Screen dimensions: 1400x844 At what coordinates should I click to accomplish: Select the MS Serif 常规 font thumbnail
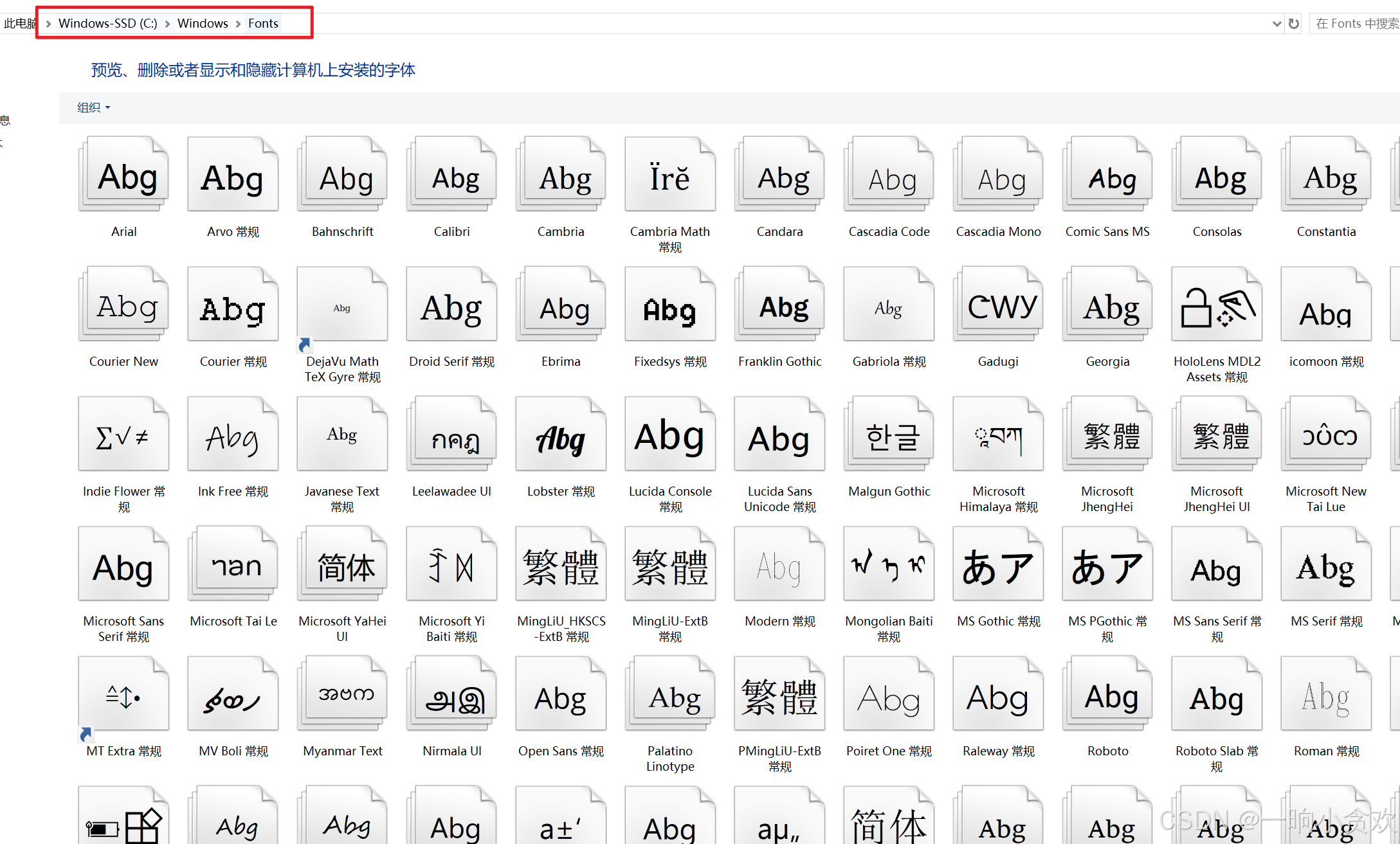click(x=1326, y=563)
